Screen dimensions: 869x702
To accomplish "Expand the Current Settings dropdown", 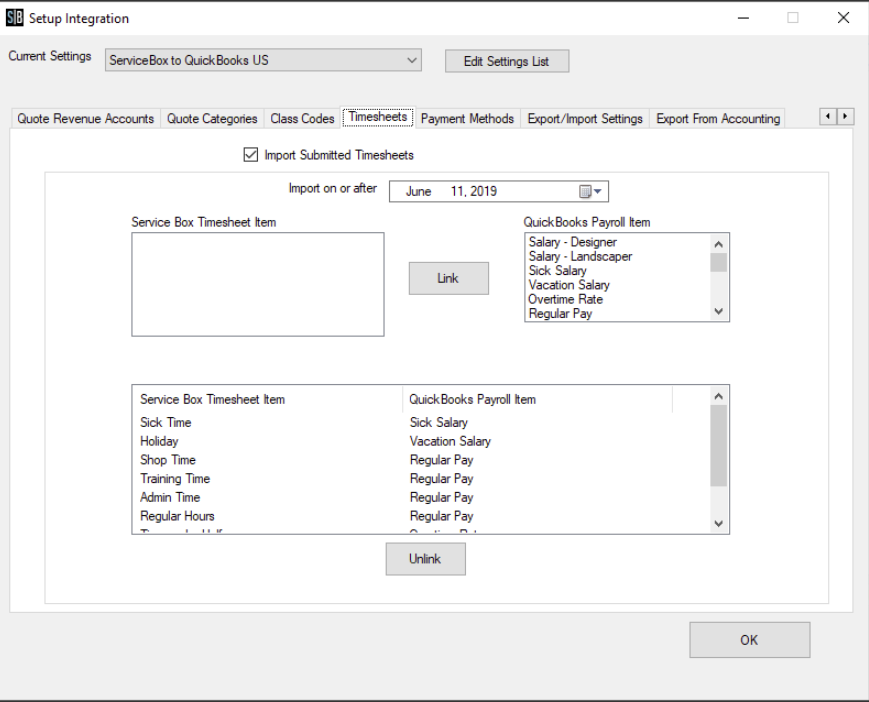I will pos(411,60).
